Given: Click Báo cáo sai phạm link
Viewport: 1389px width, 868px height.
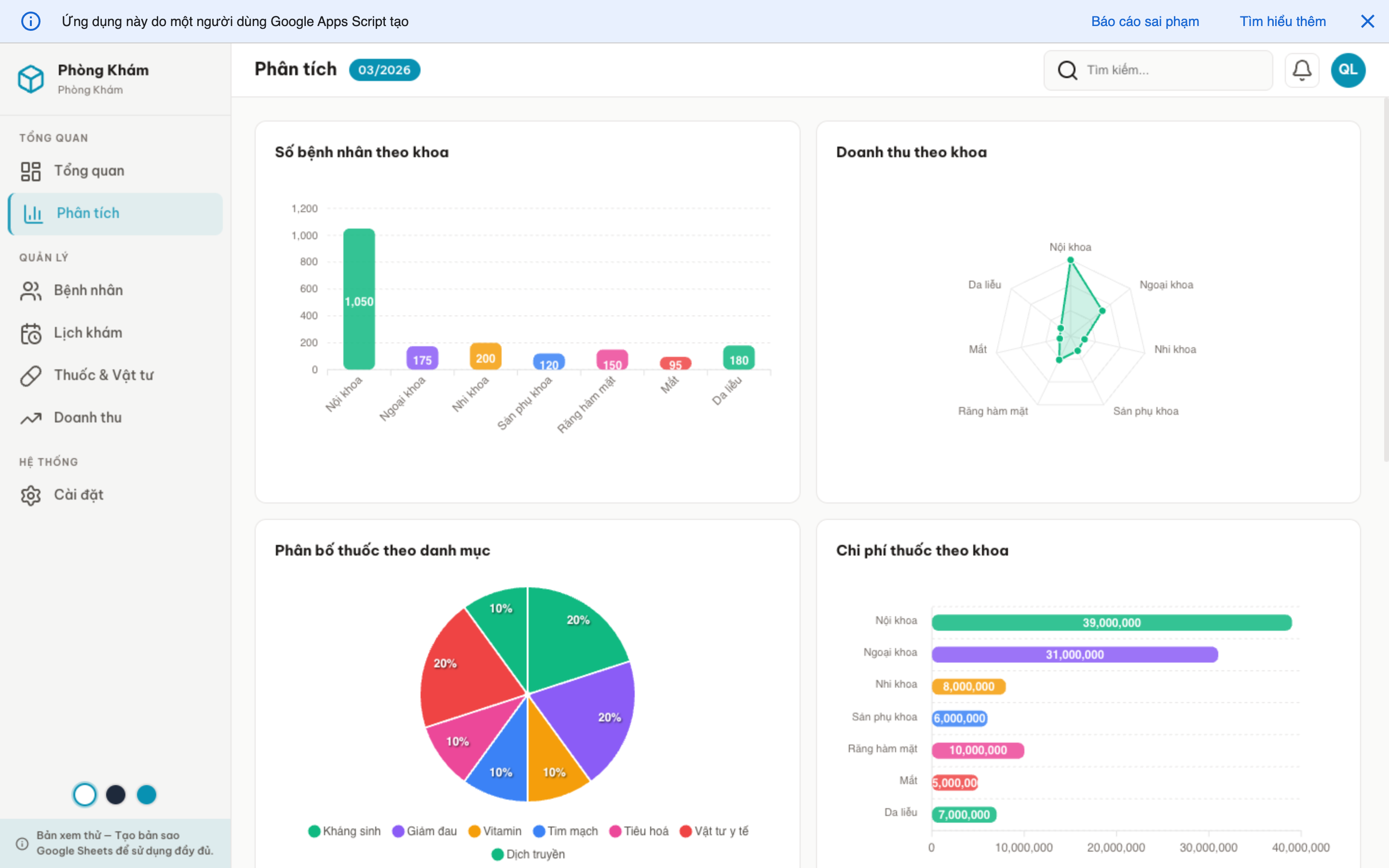Looking at the screenshot, I should [x=1144, y=21].
